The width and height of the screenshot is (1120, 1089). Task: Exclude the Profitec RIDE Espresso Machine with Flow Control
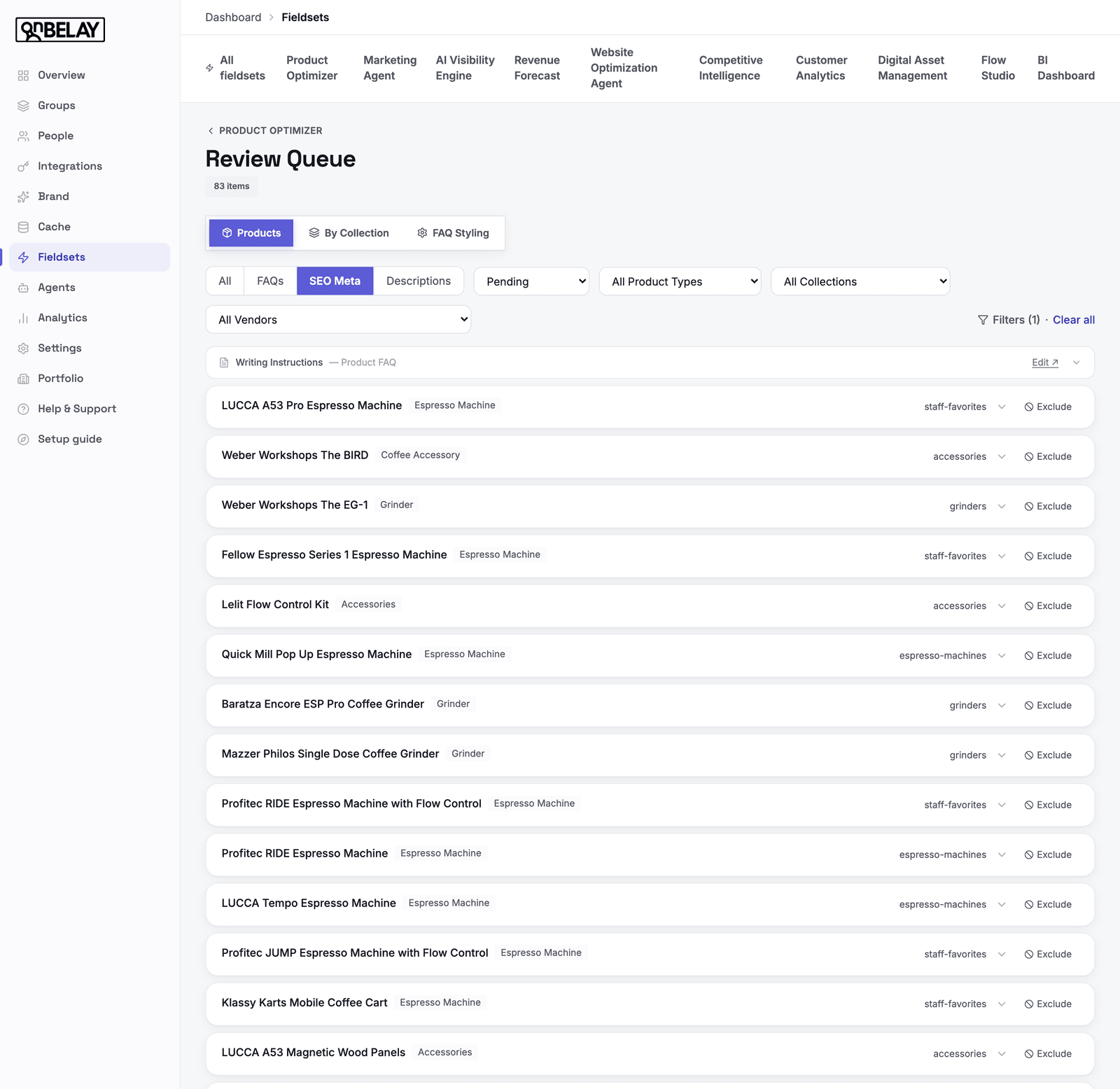point(1048,805)
